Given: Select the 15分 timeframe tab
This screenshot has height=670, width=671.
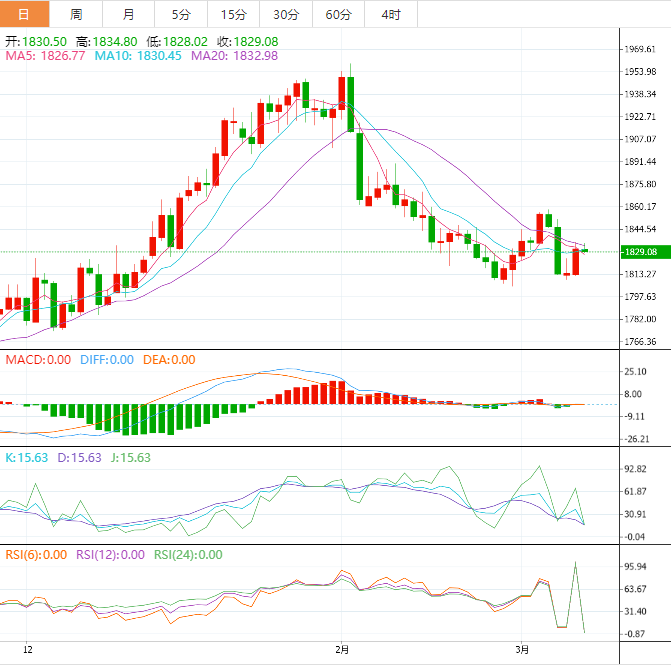Looking at the screenshot, I should [x=233, y=14].
